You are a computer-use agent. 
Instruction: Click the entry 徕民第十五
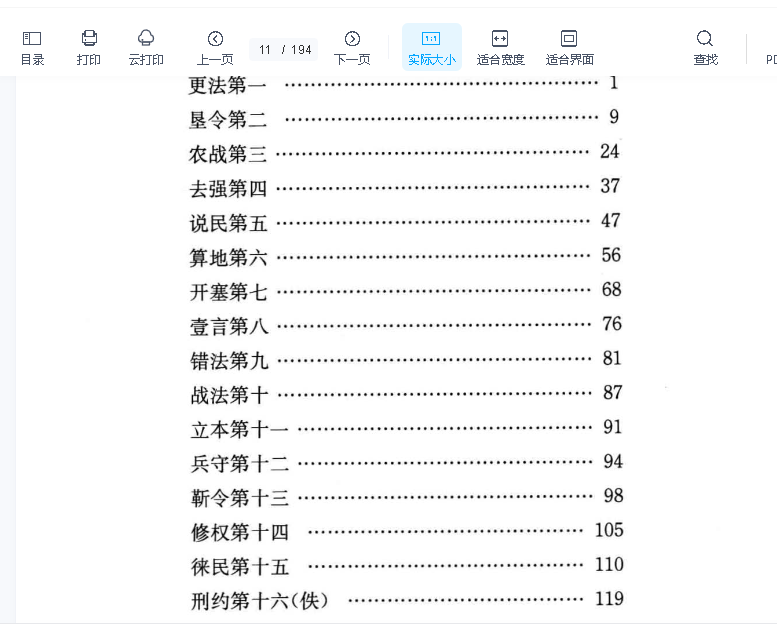(x=240, y=567)
